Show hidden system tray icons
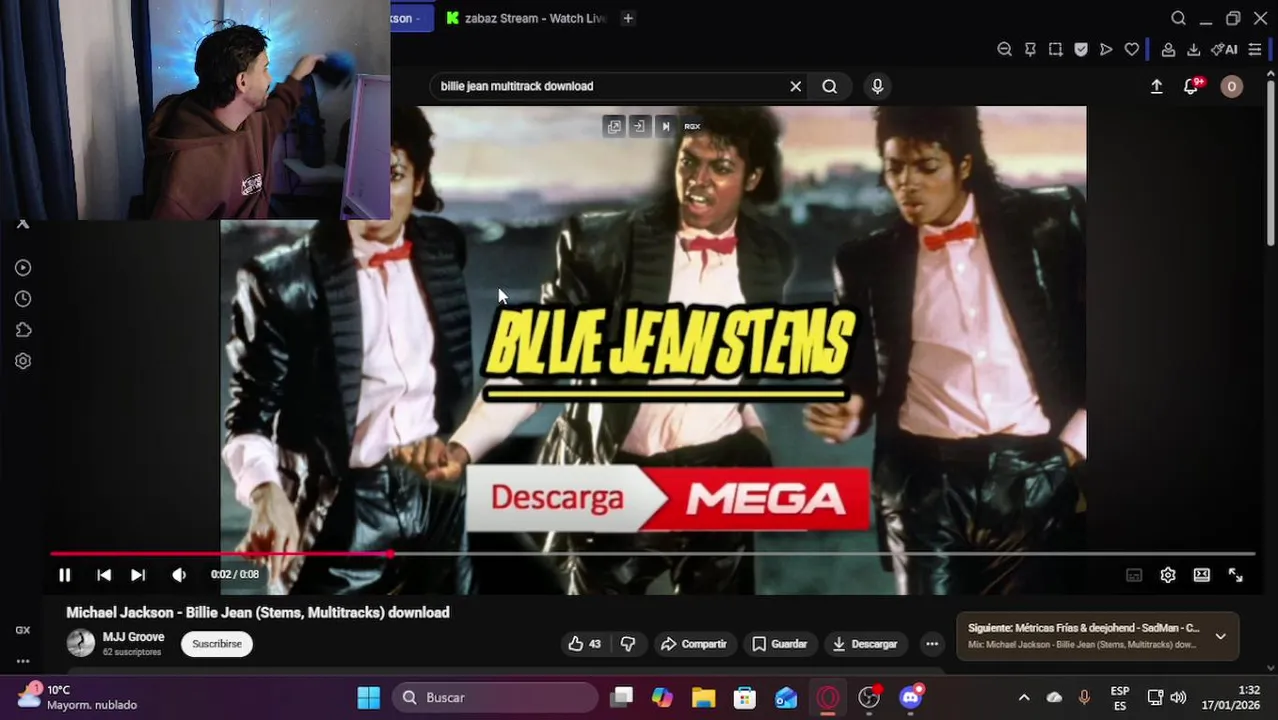Screen dimensions: 1278x720 (1024, 697)
